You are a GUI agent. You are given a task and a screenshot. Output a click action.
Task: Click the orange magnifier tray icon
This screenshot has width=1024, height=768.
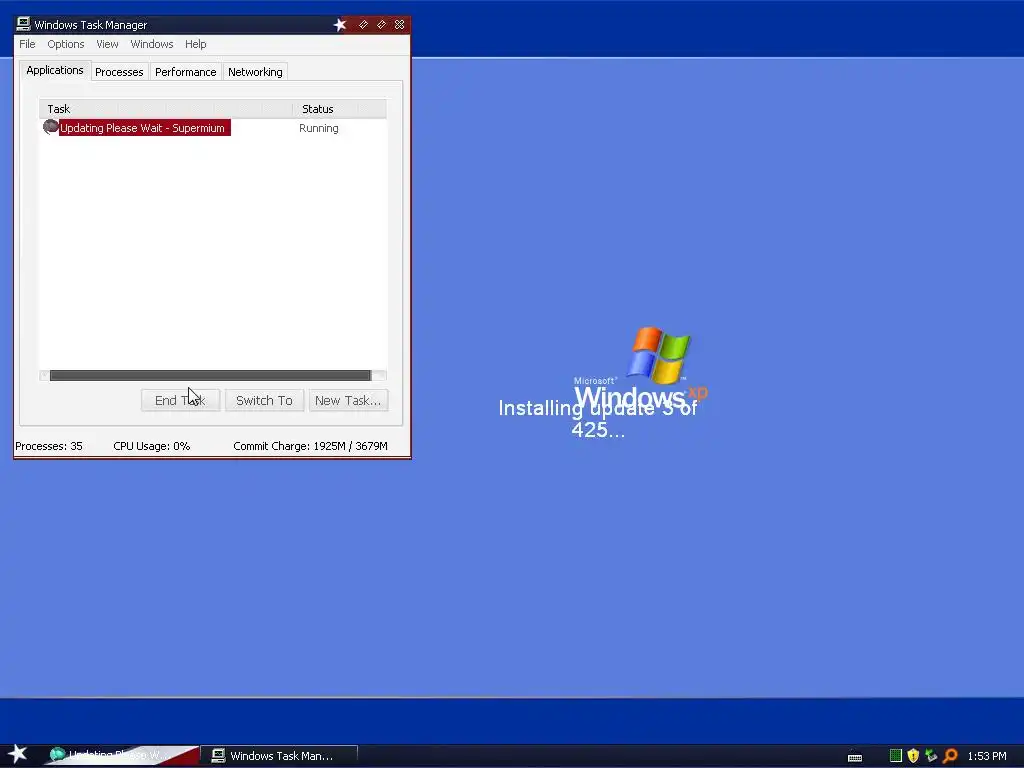[950, 756]
